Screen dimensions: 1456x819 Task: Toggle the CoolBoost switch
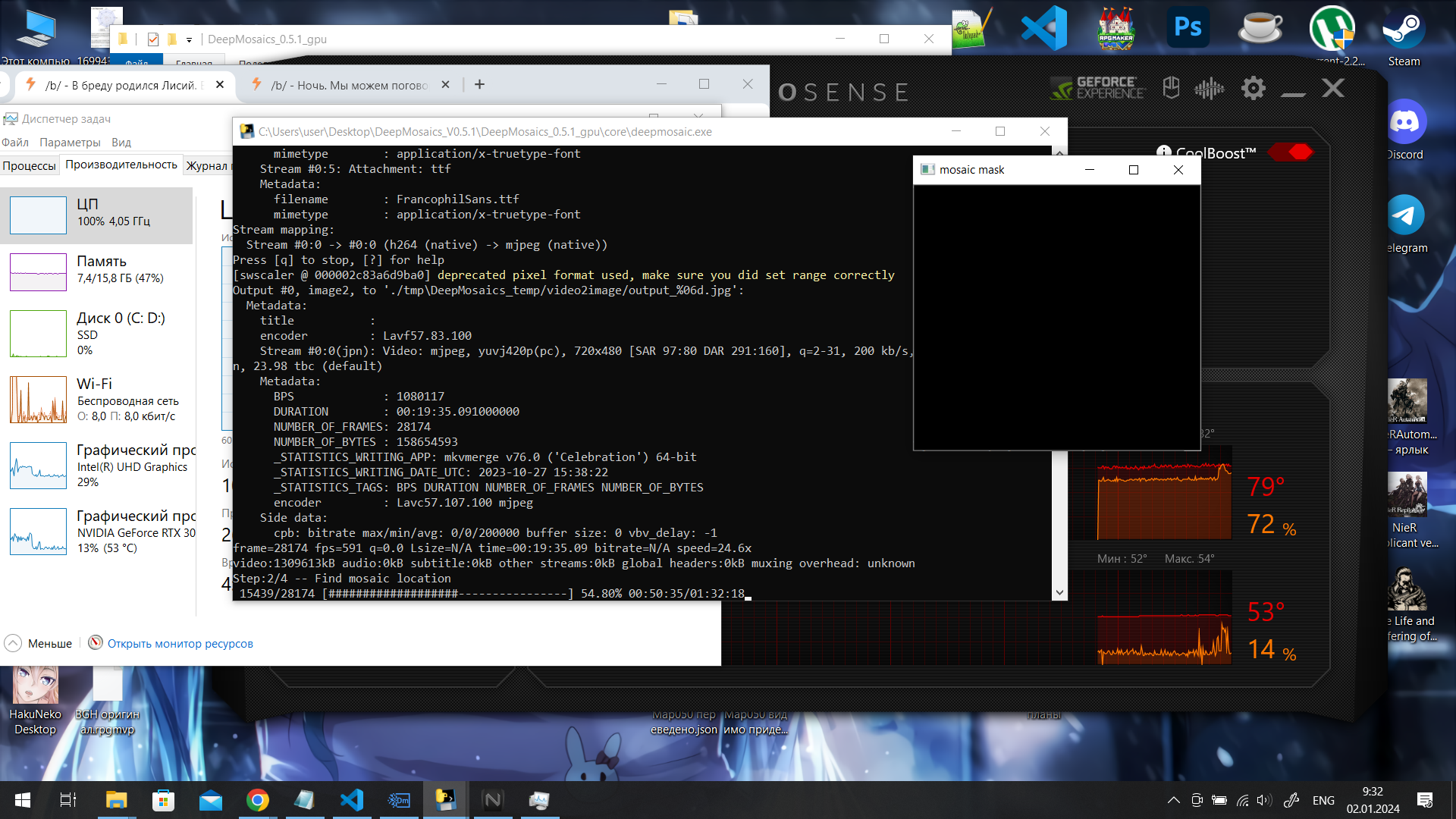1290,152
